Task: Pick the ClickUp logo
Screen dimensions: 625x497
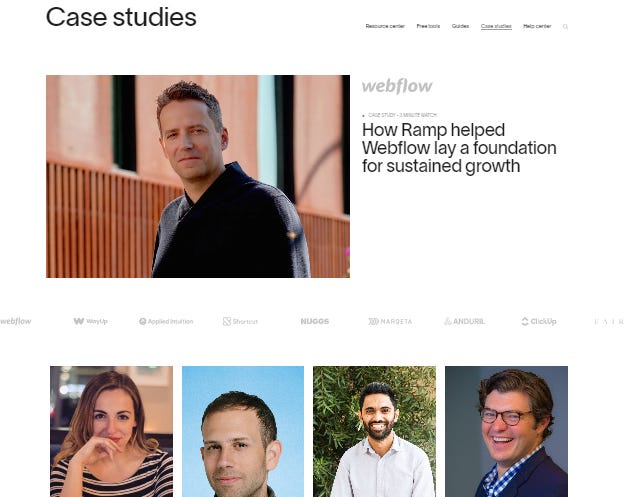Action: pos(539,321)
